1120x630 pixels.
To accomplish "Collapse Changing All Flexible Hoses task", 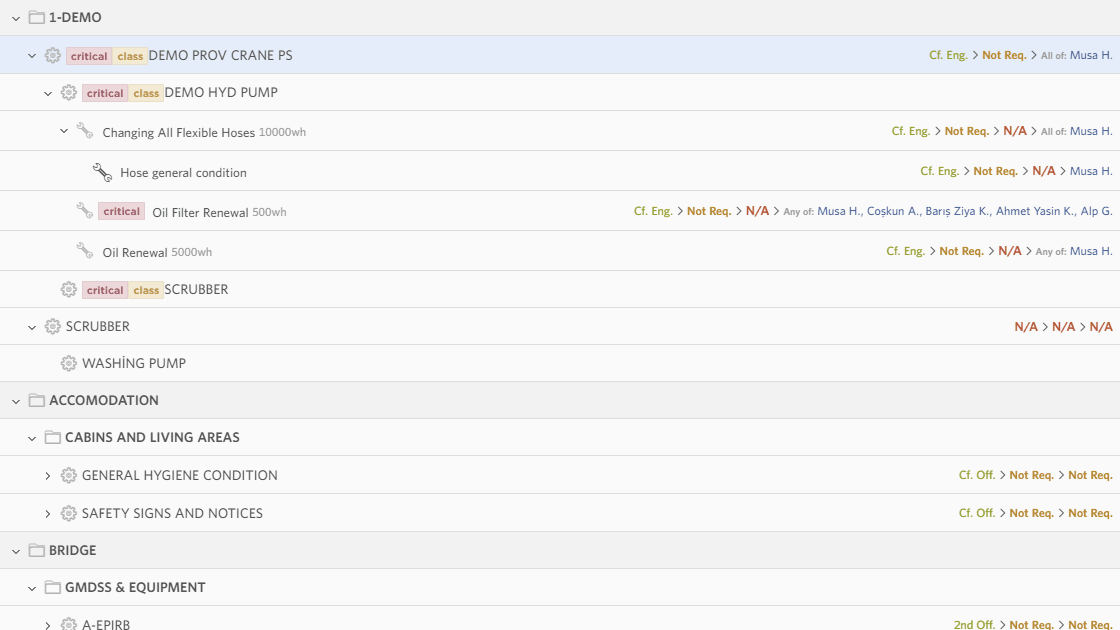I will [x=64, y=131].
